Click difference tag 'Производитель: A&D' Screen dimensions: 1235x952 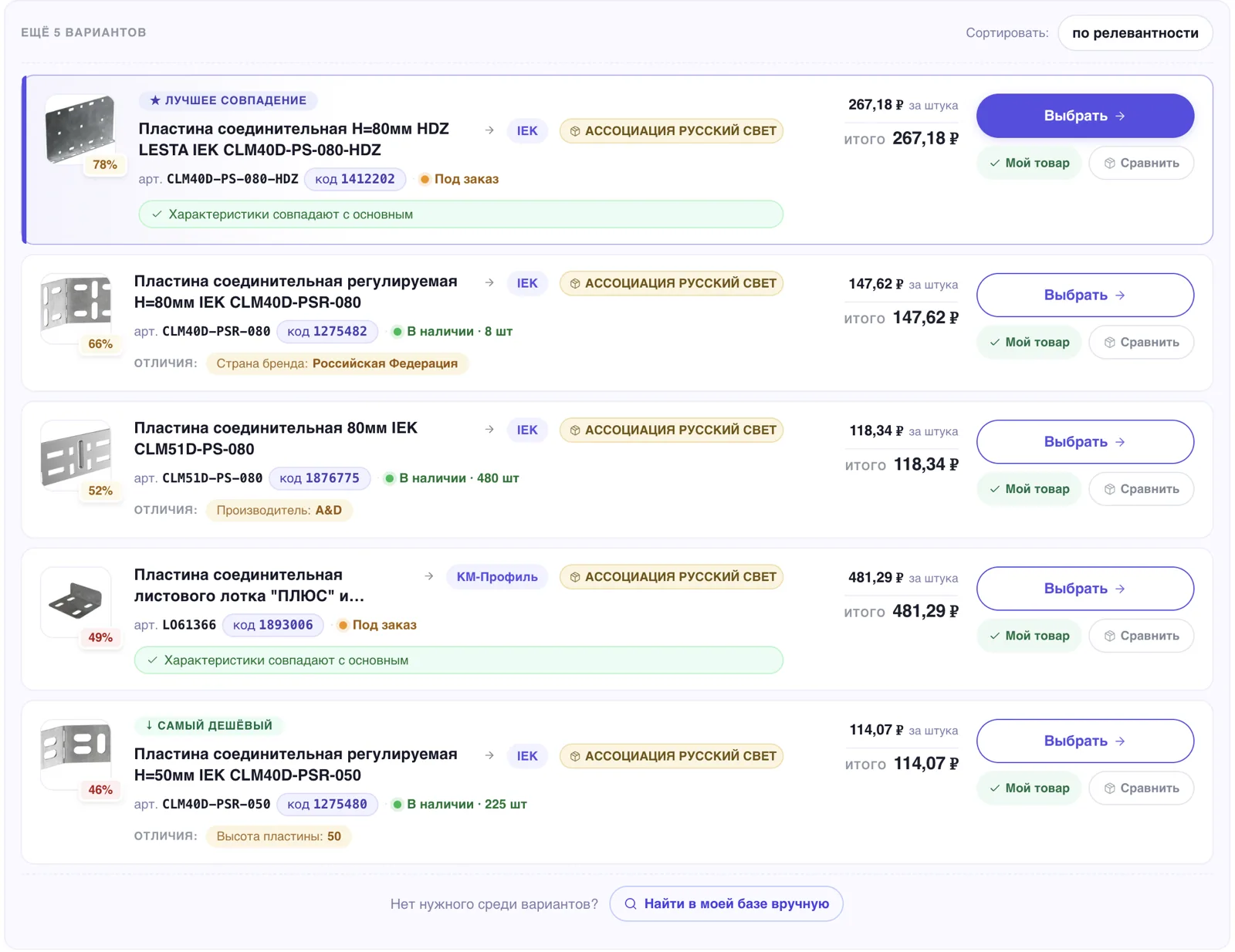[x=279, y=510]
